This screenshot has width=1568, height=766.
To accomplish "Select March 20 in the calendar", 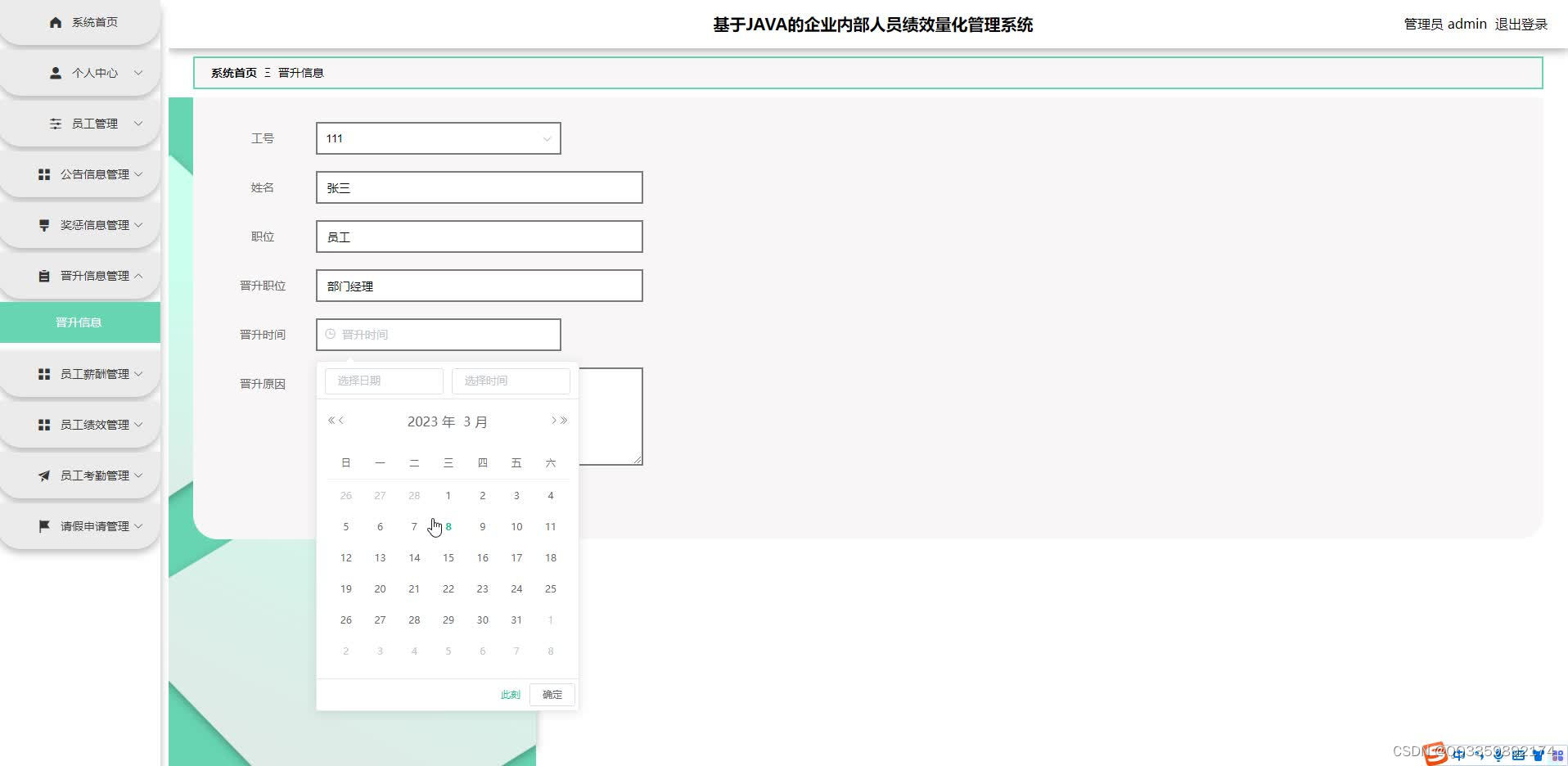I will coord(380,589).
